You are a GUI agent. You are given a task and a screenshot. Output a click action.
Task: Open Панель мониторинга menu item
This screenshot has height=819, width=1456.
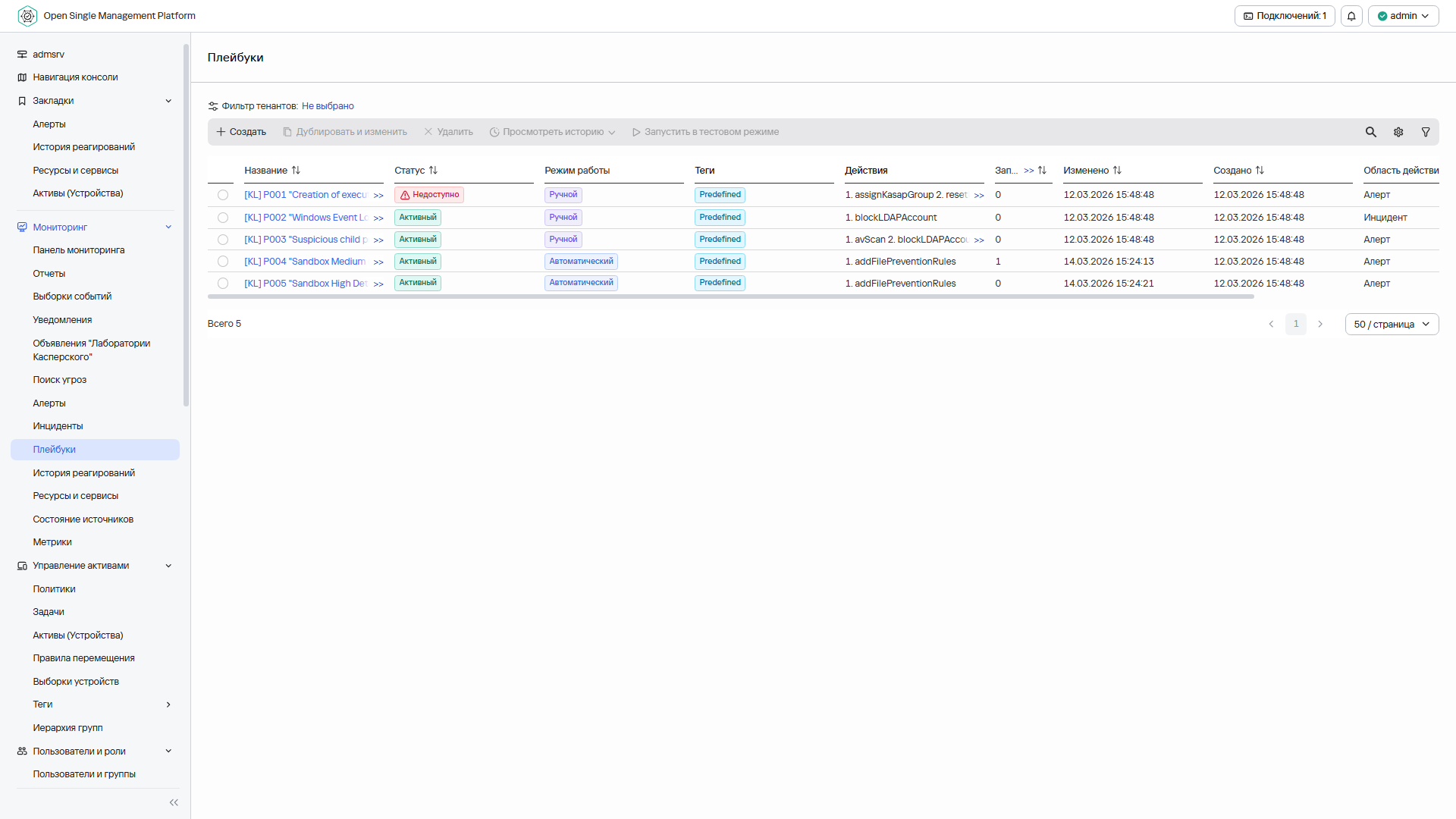click(x=78, y=250)
